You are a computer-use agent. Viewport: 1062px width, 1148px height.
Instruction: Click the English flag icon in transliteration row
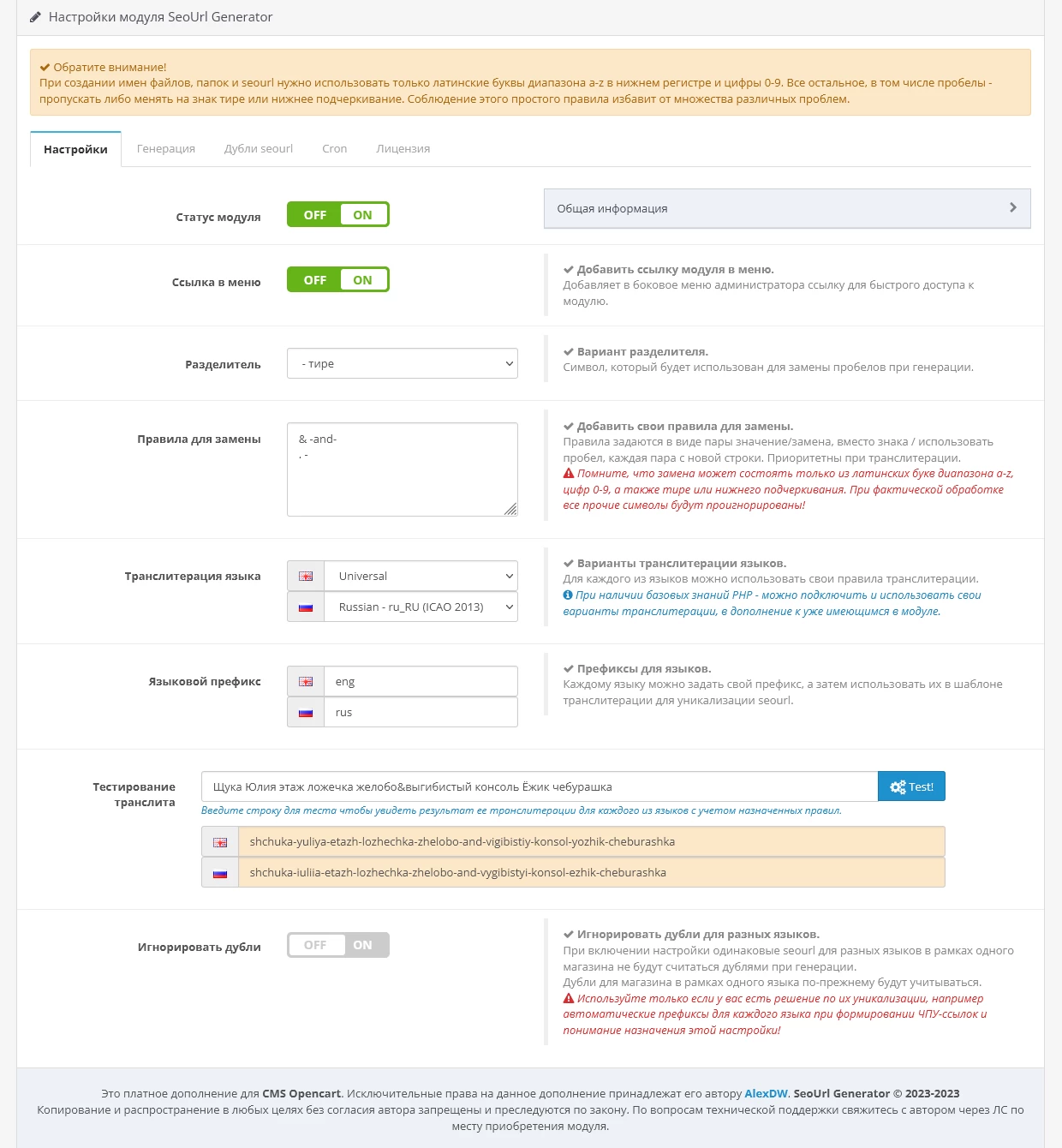[306, 577]
